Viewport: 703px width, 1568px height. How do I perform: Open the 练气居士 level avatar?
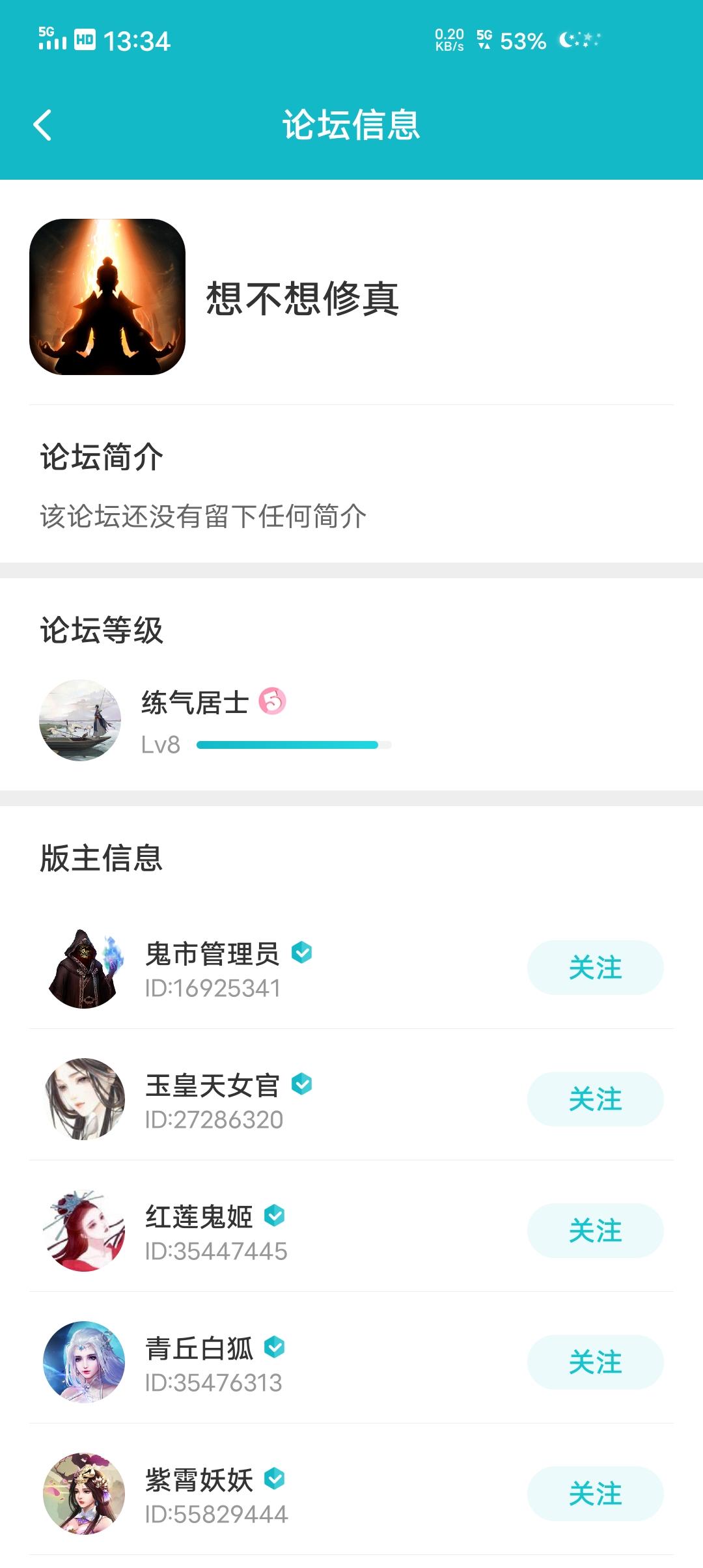click(80, 720)
